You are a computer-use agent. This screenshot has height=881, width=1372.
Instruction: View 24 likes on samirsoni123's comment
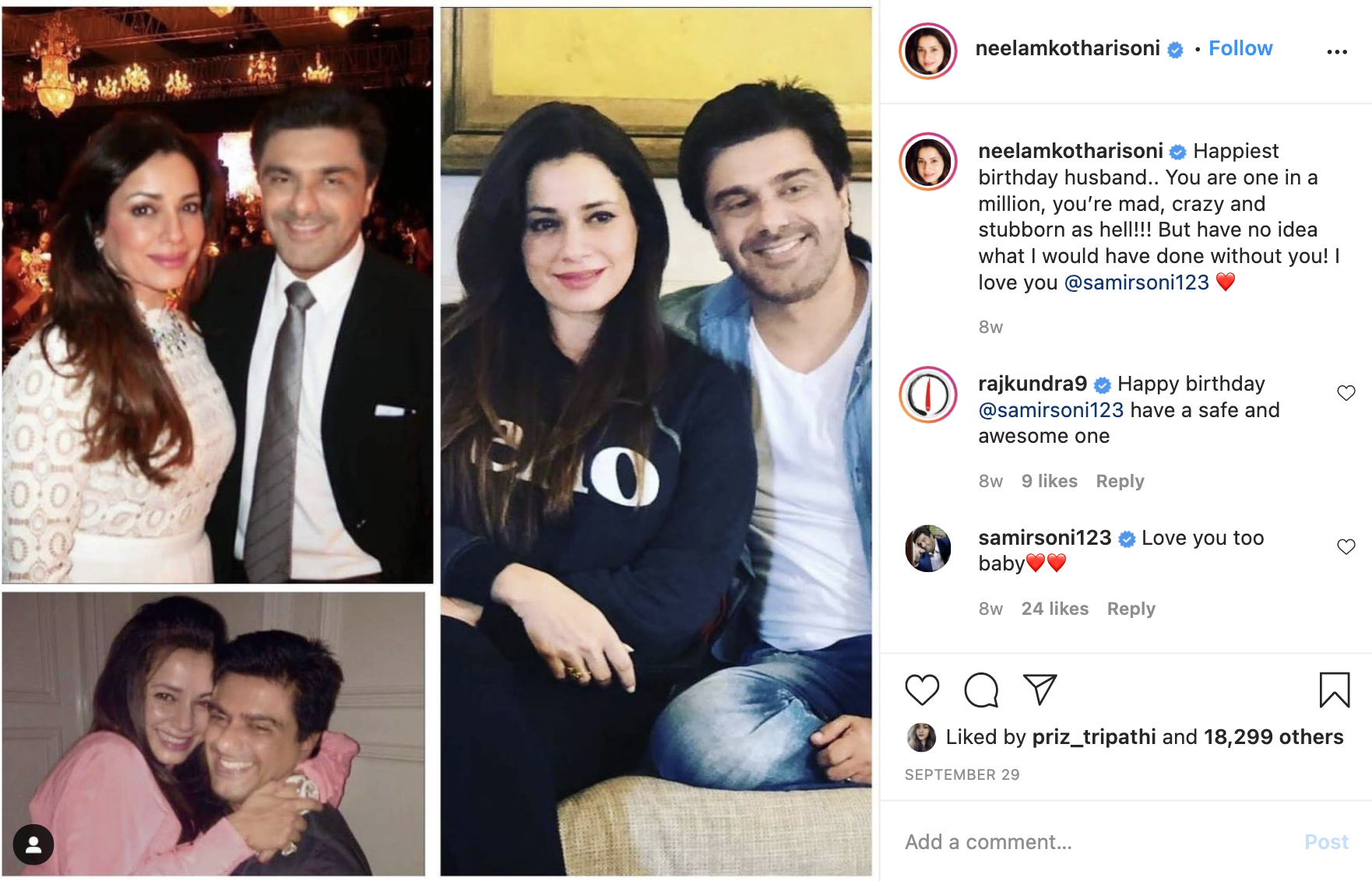1055,609
